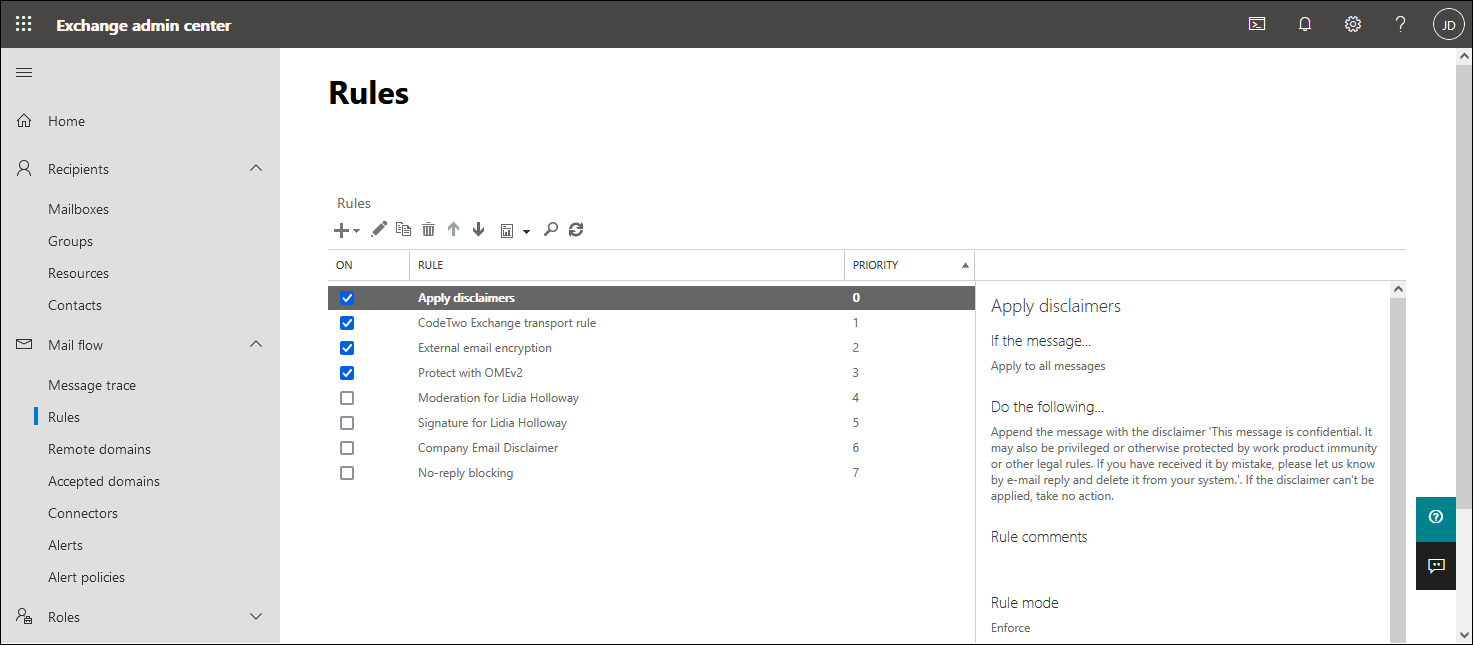This screenshot has height=645, width=1473.
Task: Open the notifications bell
Action: pos(1304,24)
